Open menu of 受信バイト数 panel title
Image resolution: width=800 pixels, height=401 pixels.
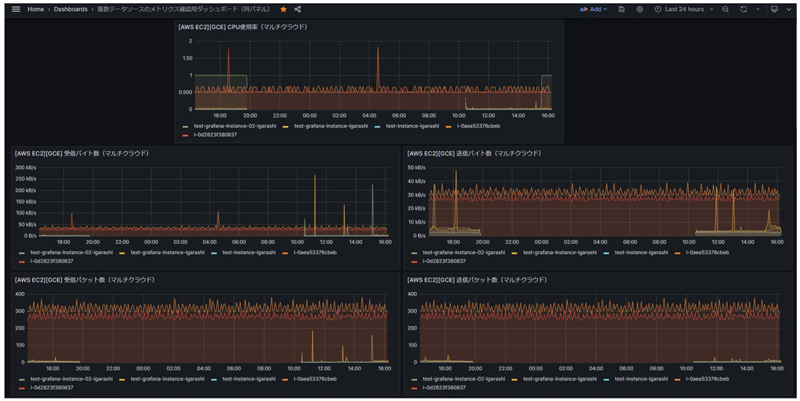(82, 153)
